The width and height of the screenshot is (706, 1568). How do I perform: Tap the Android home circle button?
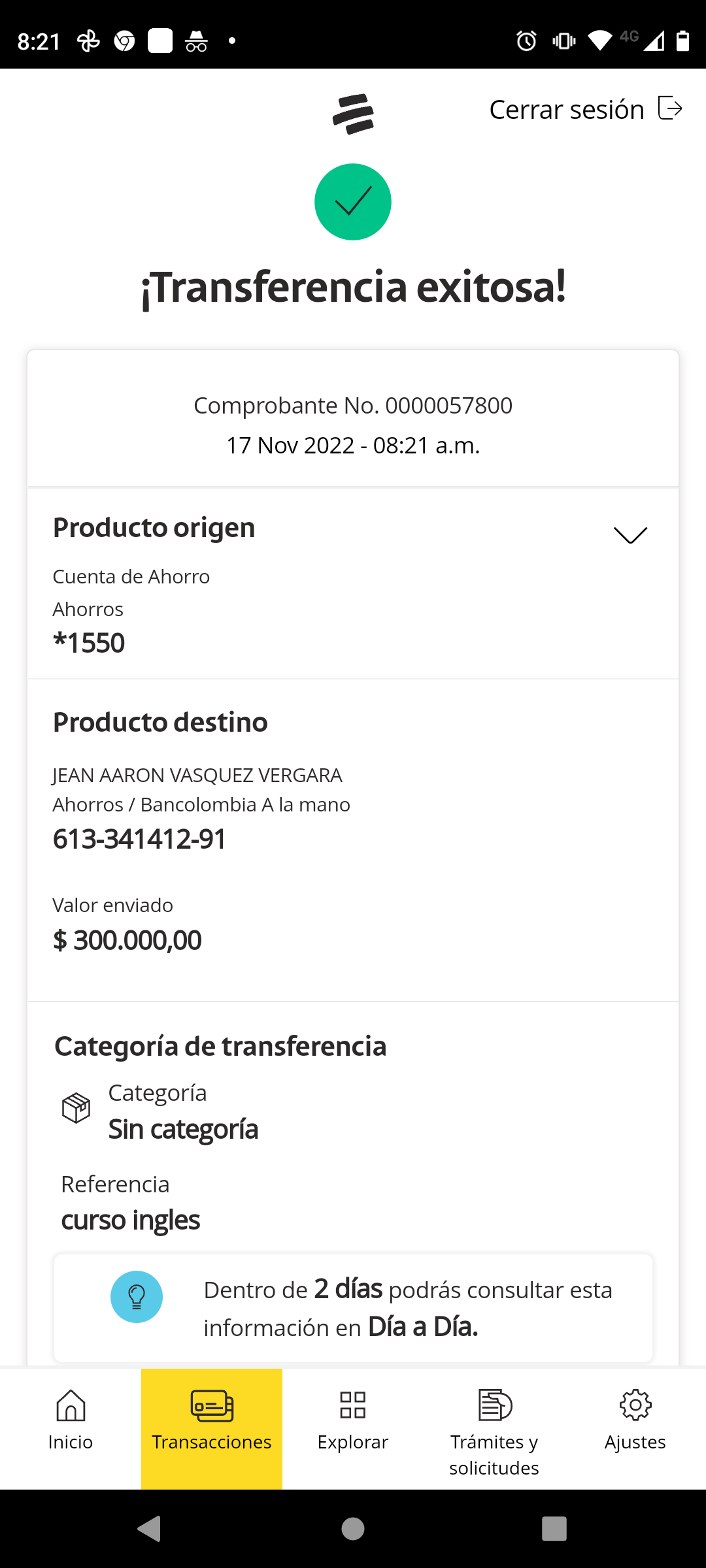(353, 1529)
